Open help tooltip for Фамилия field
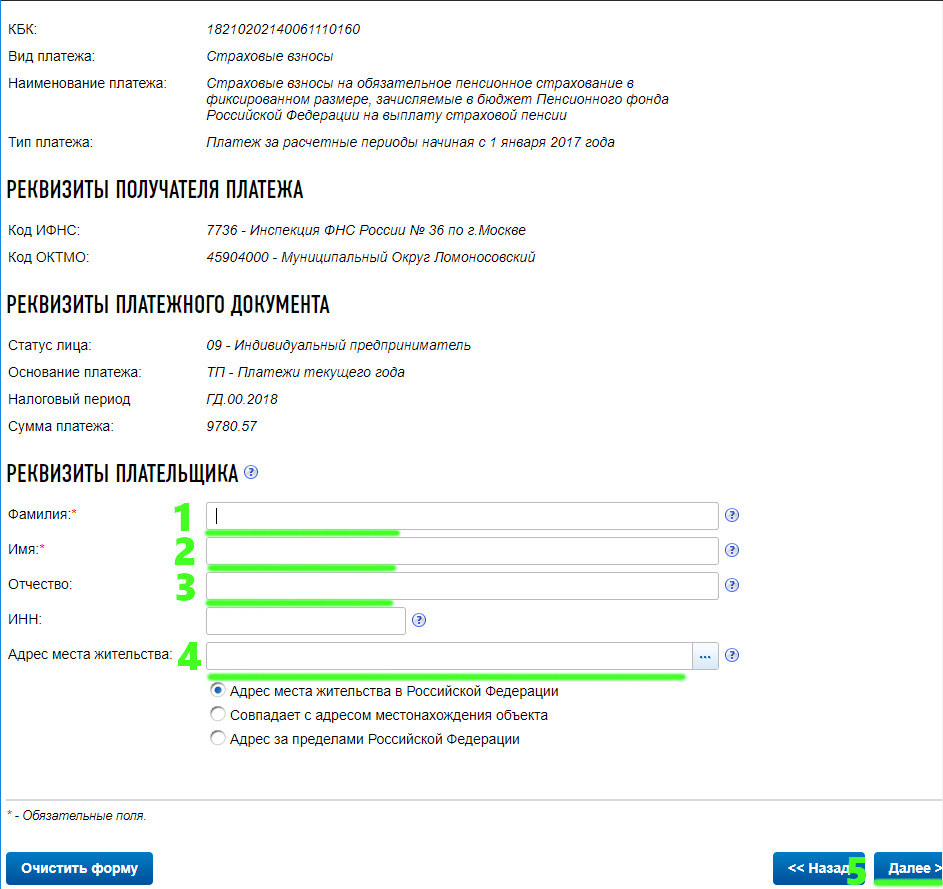943x889 pixels. pos(732,516)
